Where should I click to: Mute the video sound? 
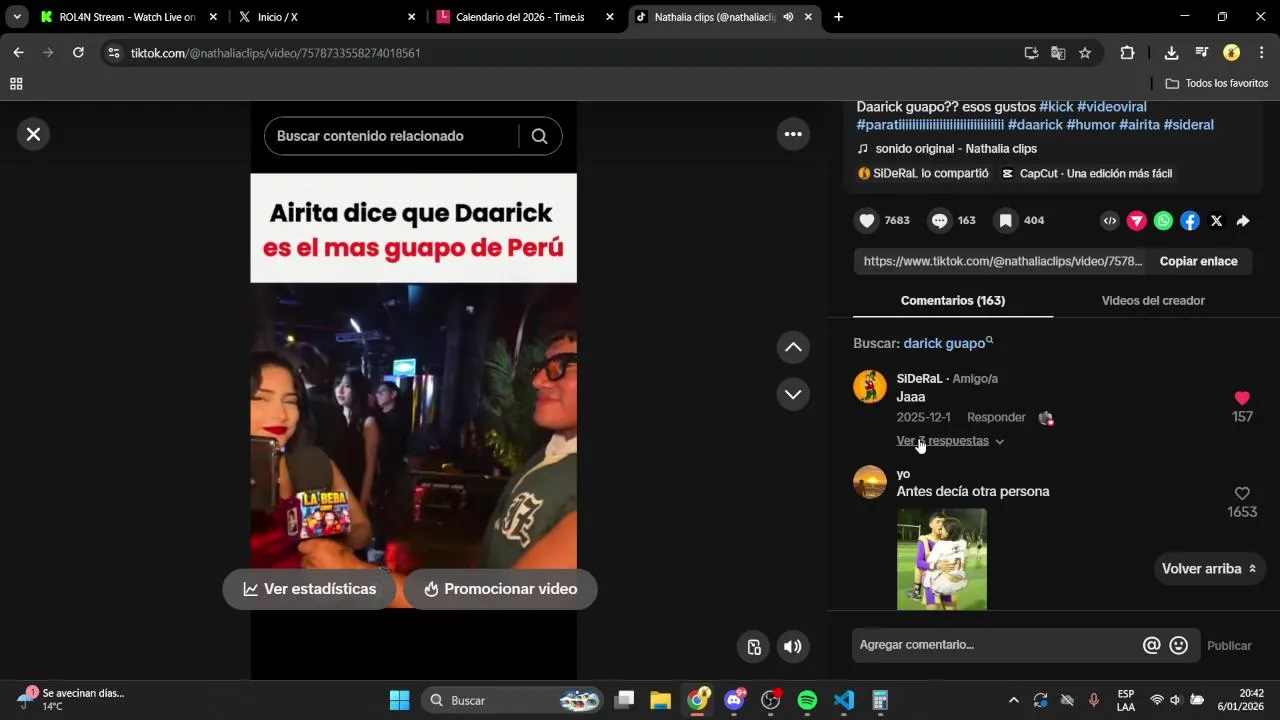point(793,647)
